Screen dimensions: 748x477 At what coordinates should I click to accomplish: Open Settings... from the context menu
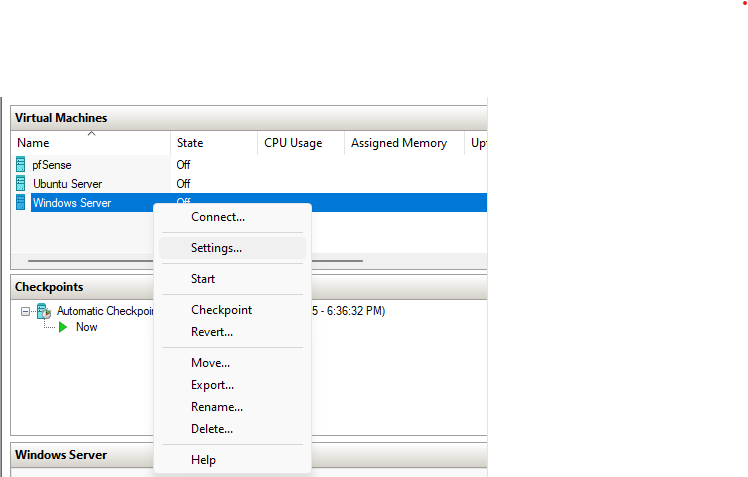click(x=216, y=248)
